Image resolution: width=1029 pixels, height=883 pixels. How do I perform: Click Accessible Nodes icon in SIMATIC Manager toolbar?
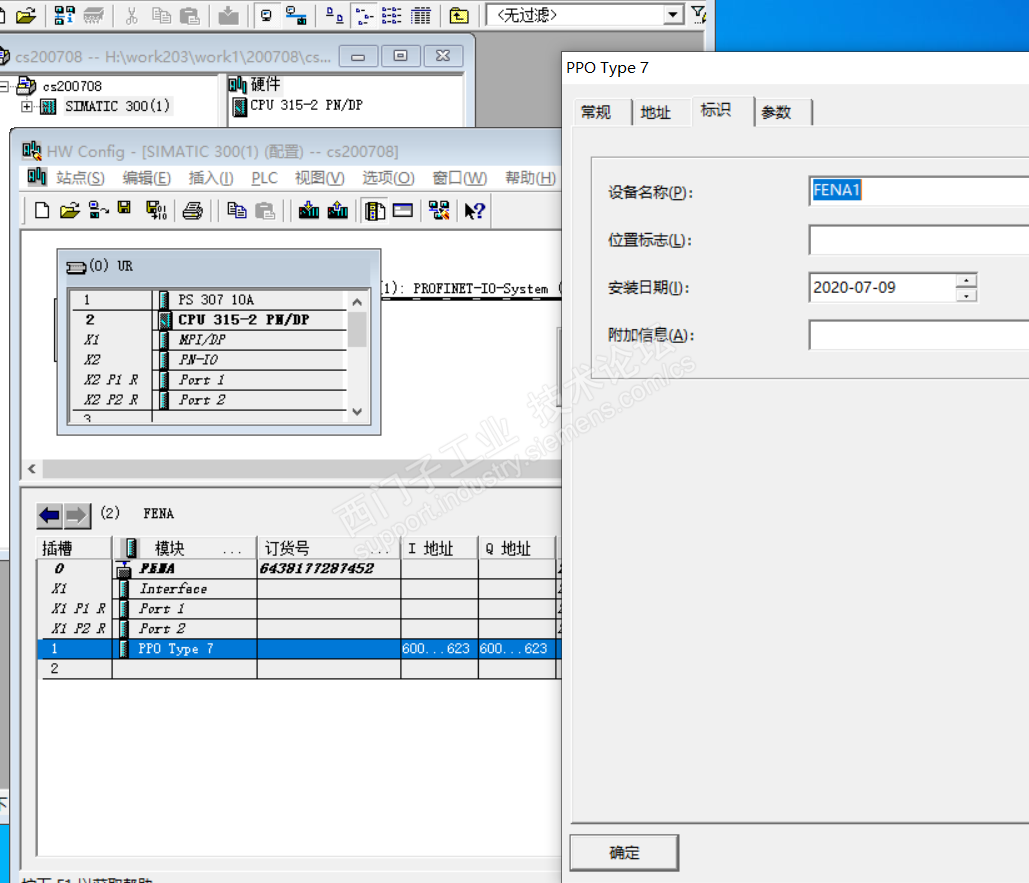coord(64,15)
